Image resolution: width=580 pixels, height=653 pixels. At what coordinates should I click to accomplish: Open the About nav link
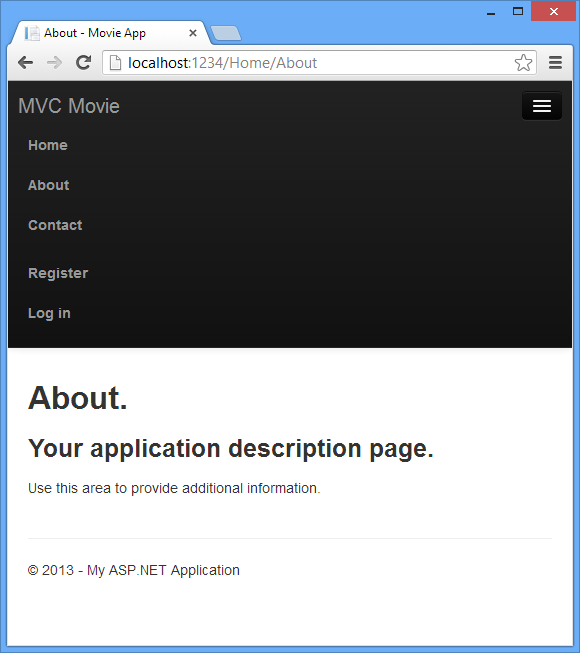pyautogui.click(x=49, y=185)
